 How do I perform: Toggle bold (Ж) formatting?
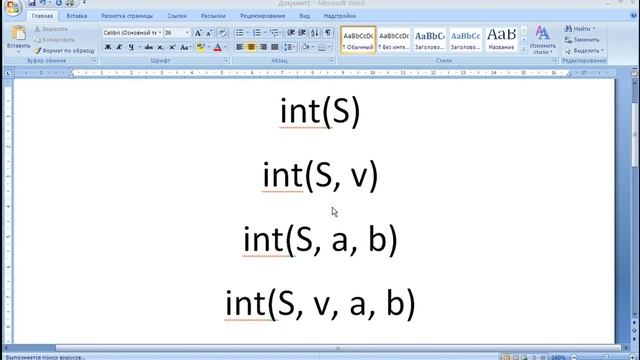[x=108, y=47]
